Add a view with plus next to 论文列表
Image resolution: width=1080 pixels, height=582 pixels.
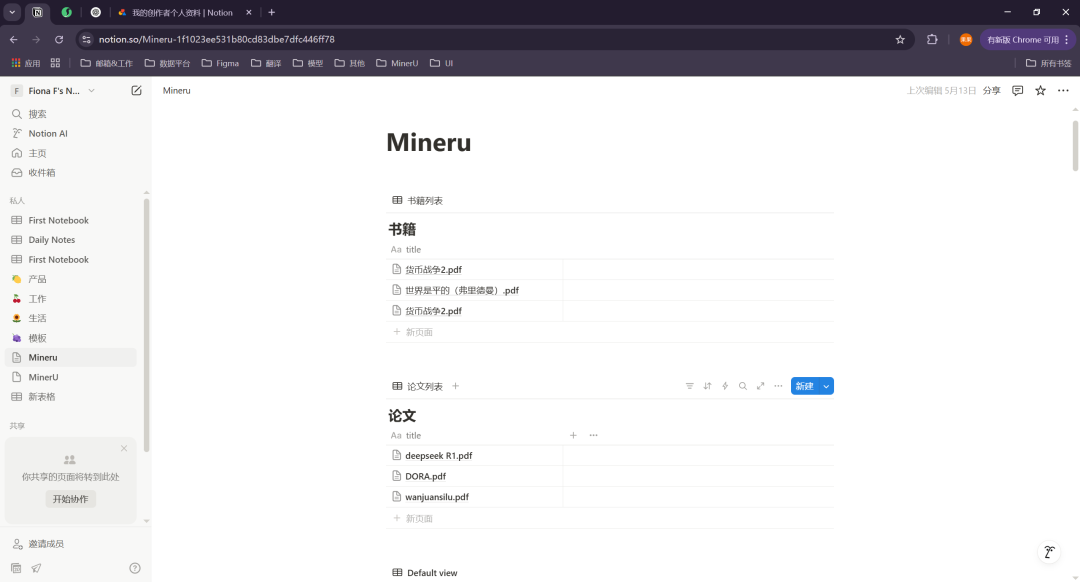point(455,386)
